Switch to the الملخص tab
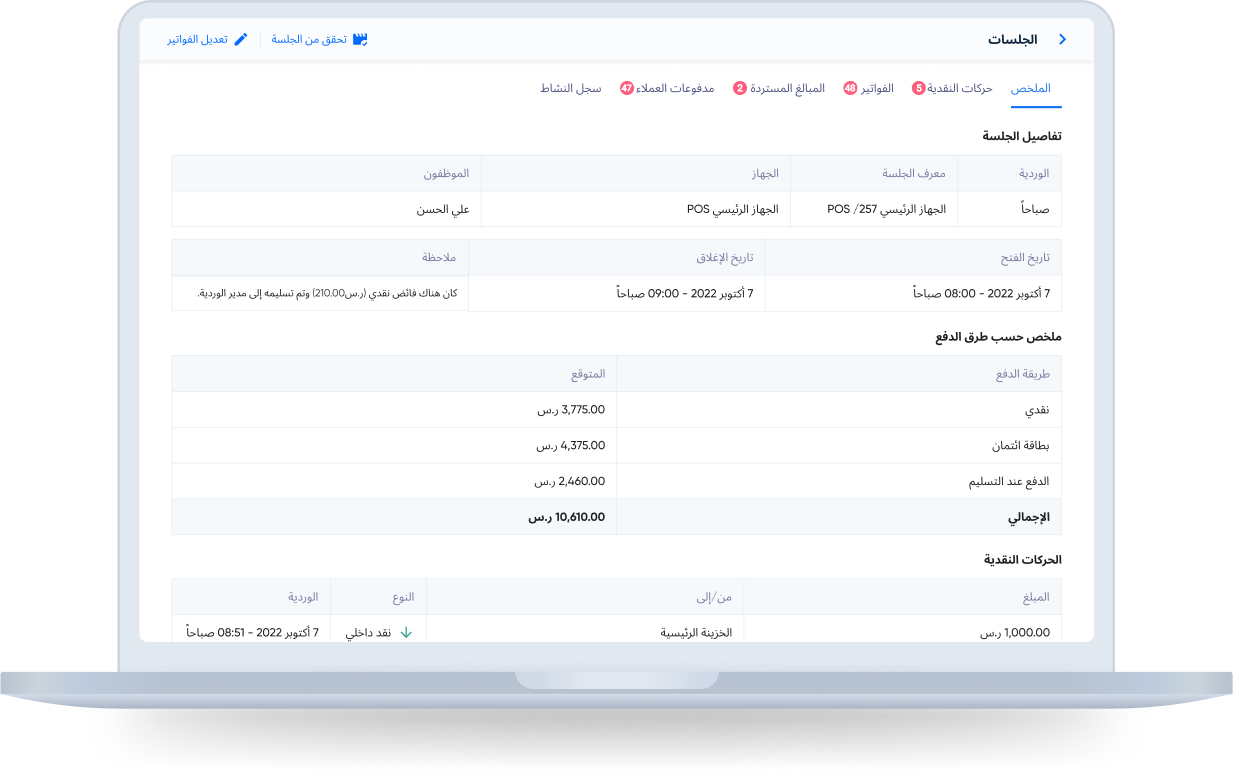 pos(1030,88)
